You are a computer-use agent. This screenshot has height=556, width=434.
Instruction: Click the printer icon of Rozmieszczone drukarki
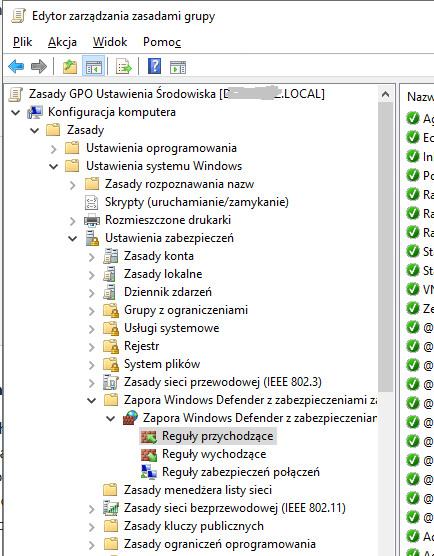[x=92, y=220]
